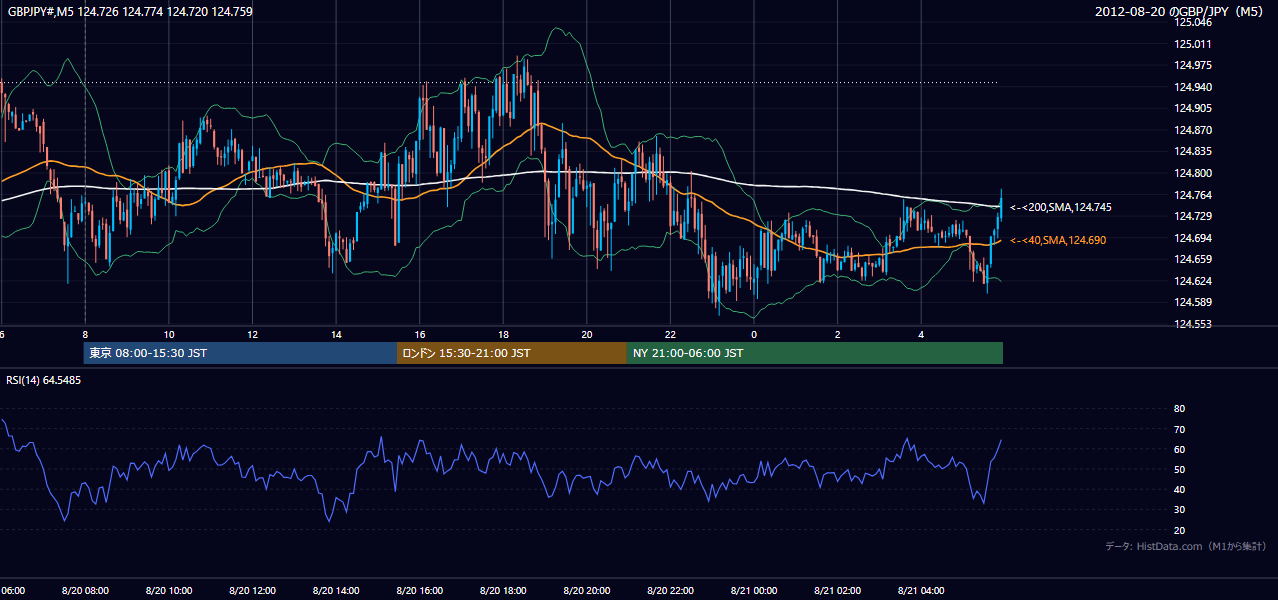Click the RSI(14) 64.5485 indicator label
Viewport: 1278px width, 600px height.
pos(44,380)
